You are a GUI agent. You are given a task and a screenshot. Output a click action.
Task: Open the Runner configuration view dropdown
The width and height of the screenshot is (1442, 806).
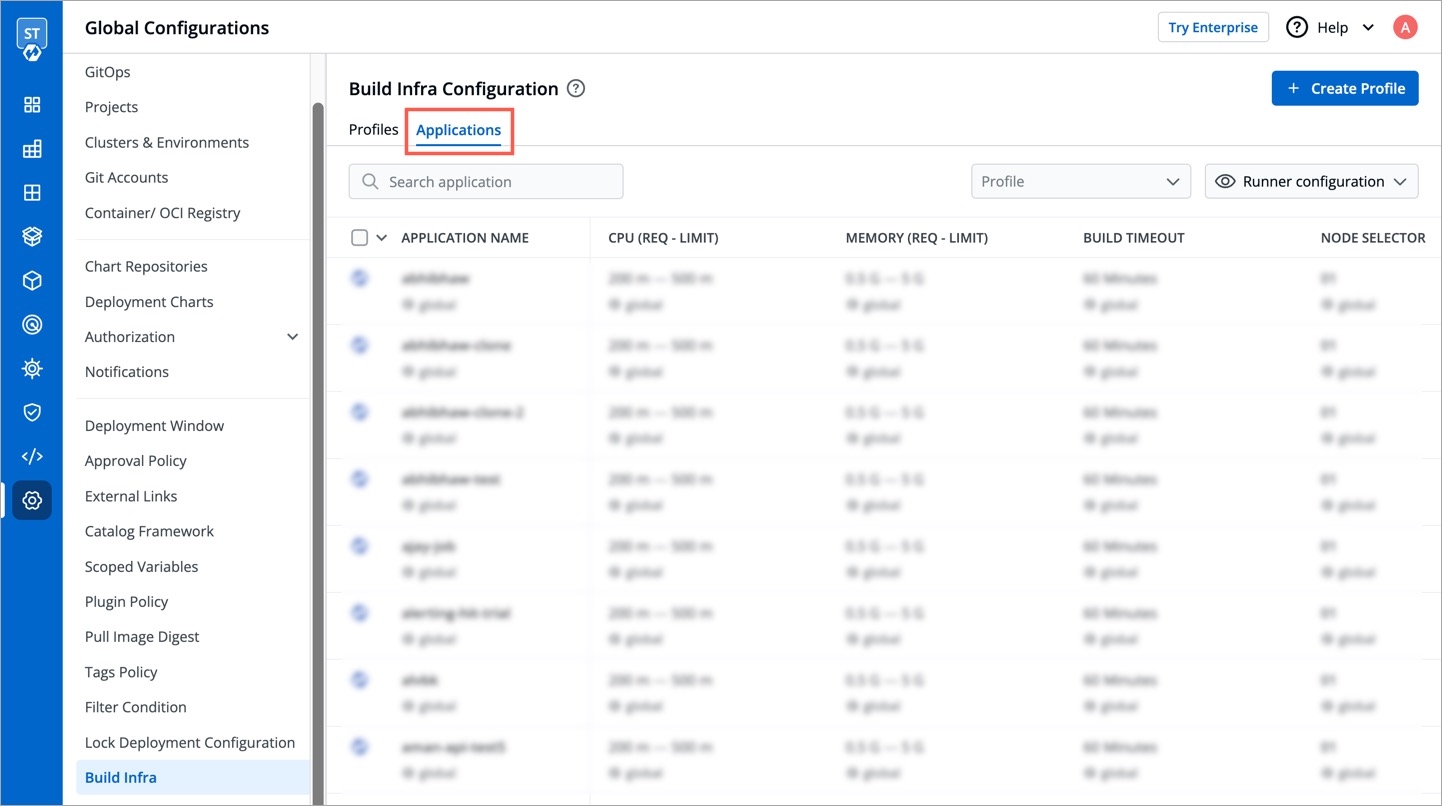[1311, 182]
